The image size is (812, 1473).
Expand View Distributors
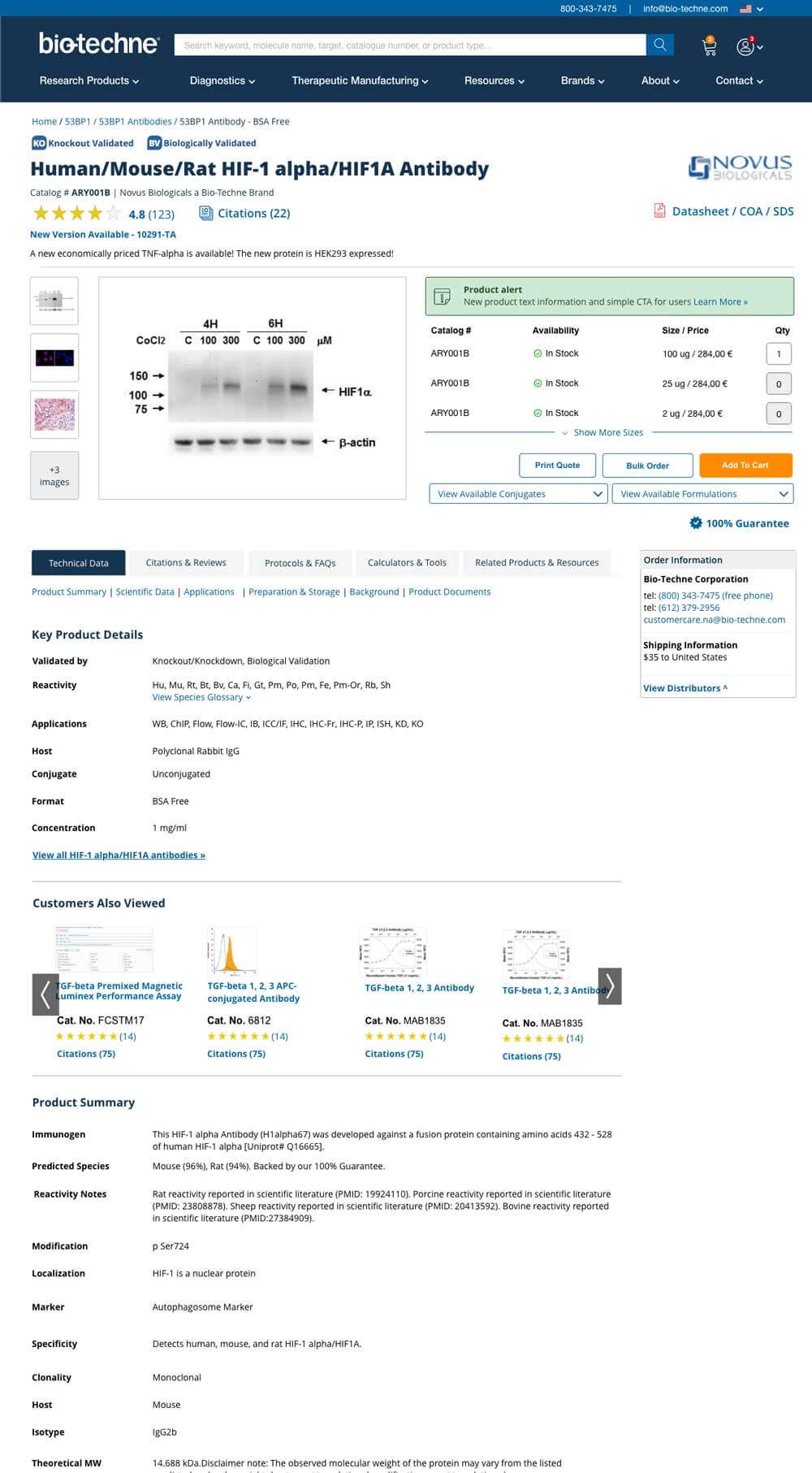coord(685,688)
